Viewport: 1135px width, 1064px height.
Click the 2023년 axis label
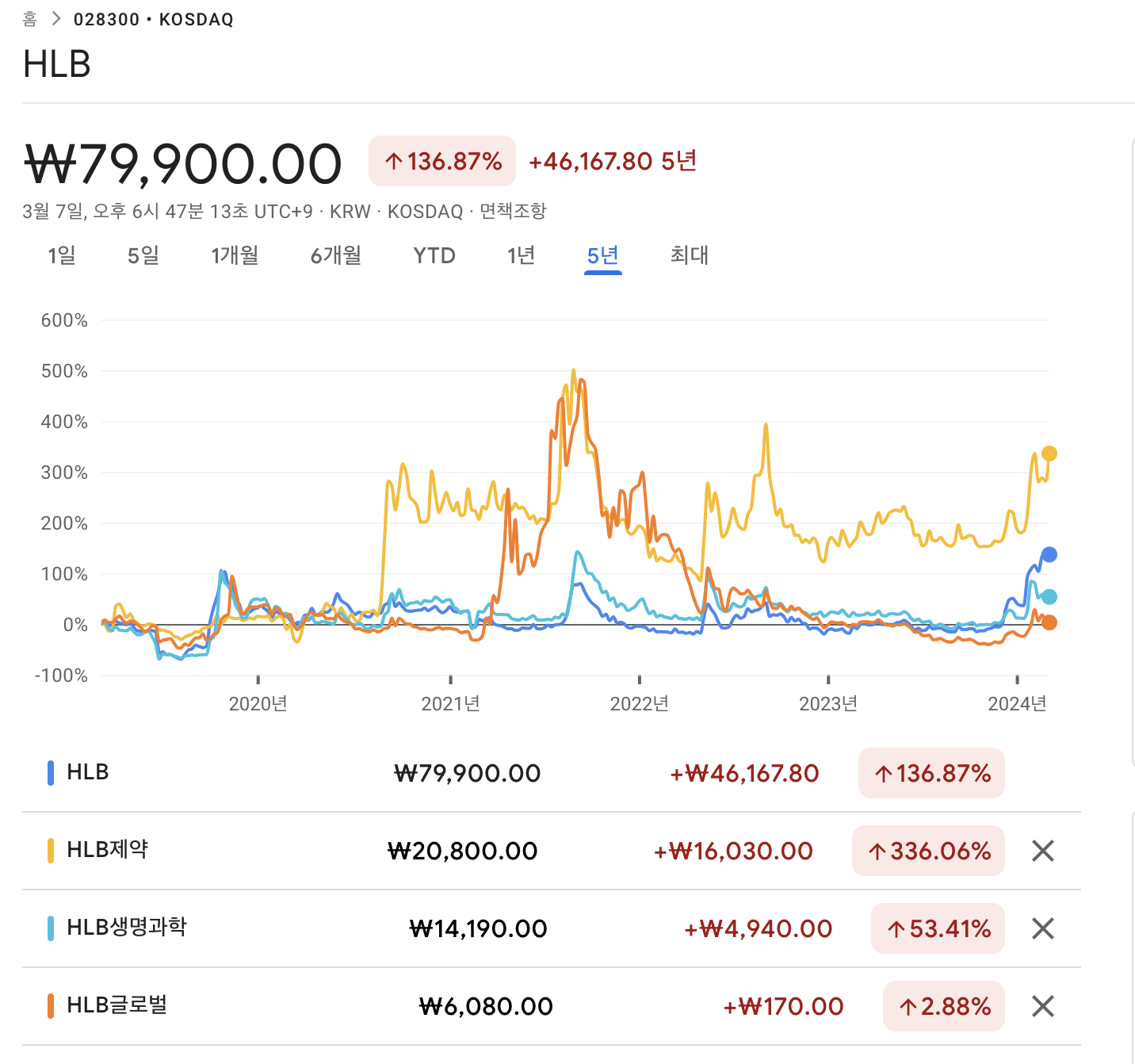point(828,703)
